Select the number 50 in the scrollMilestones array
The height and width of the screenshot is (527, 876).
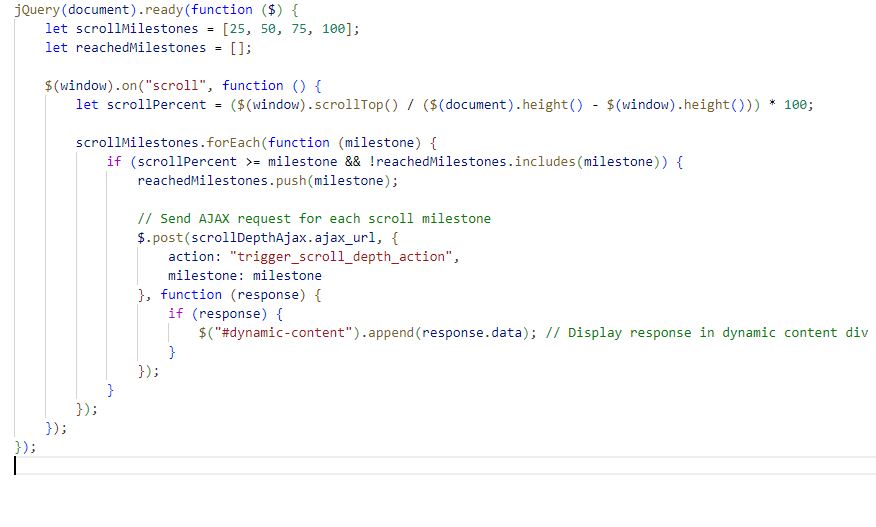[x=268, y=29]
